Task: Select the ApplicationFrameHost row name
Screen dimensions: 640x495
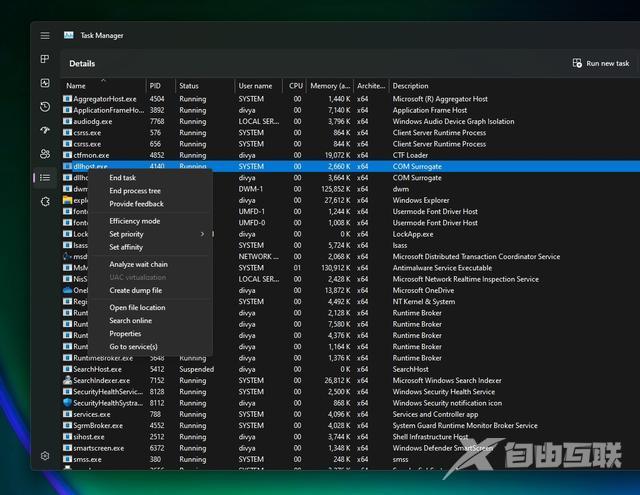Action: (109, 110)
